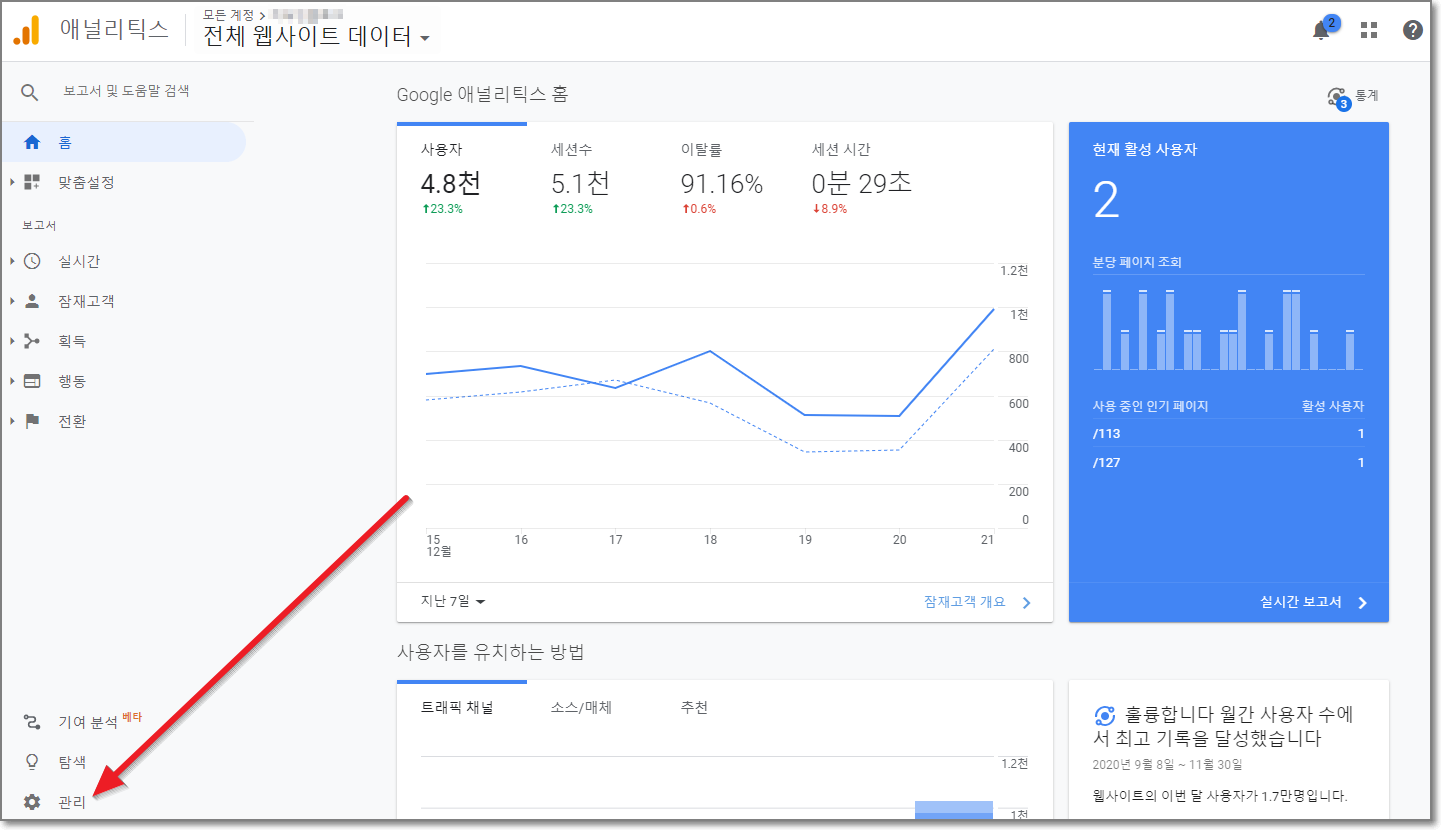This screenshot has width=1441, height=830.
Task: Click the insight icon beside 훌륭합니다 card
Action: point(1105,715)
